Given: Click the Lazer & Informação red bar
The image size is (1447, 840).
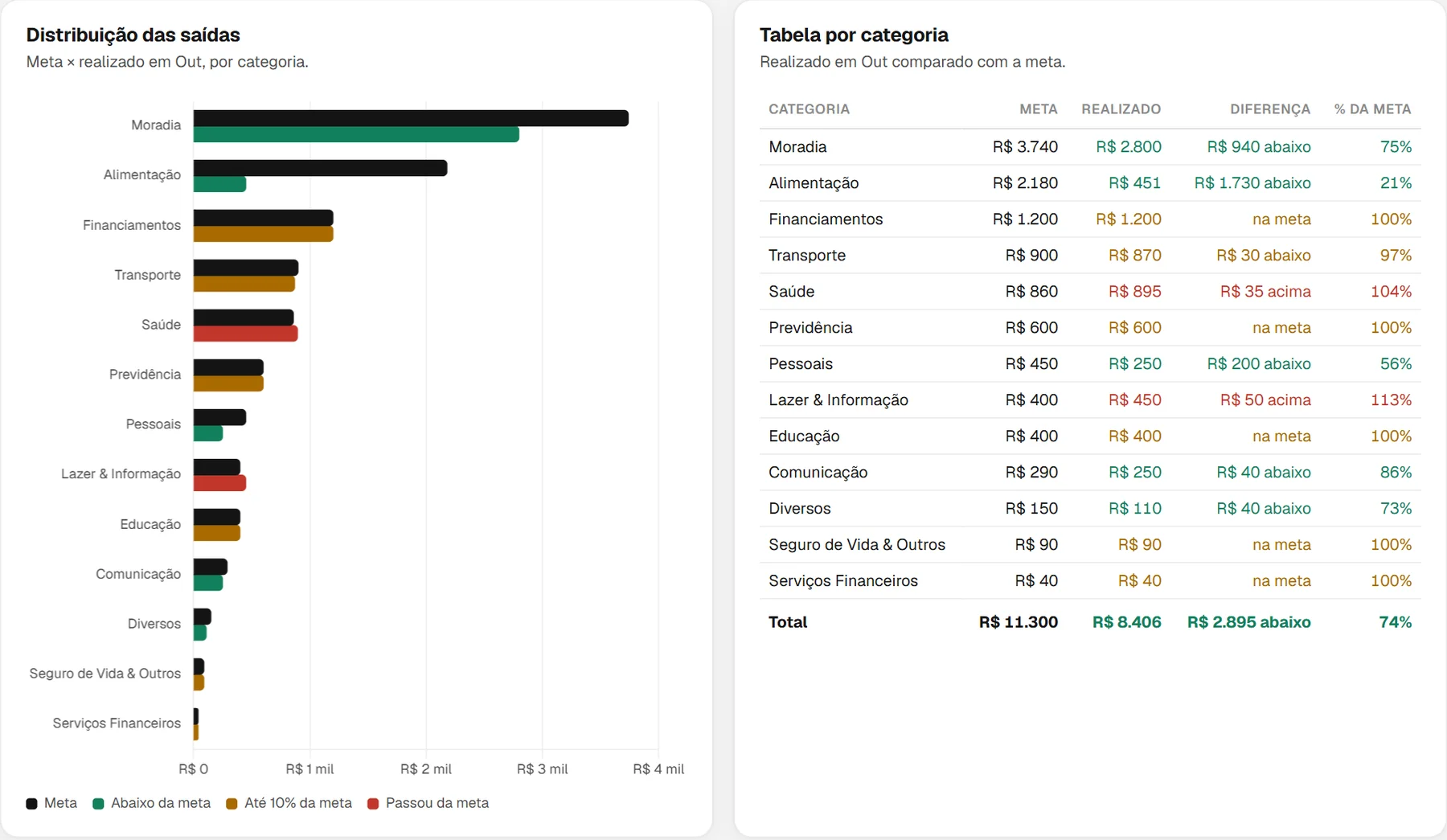Looking at the screenshot, I should tap(219, 483).
